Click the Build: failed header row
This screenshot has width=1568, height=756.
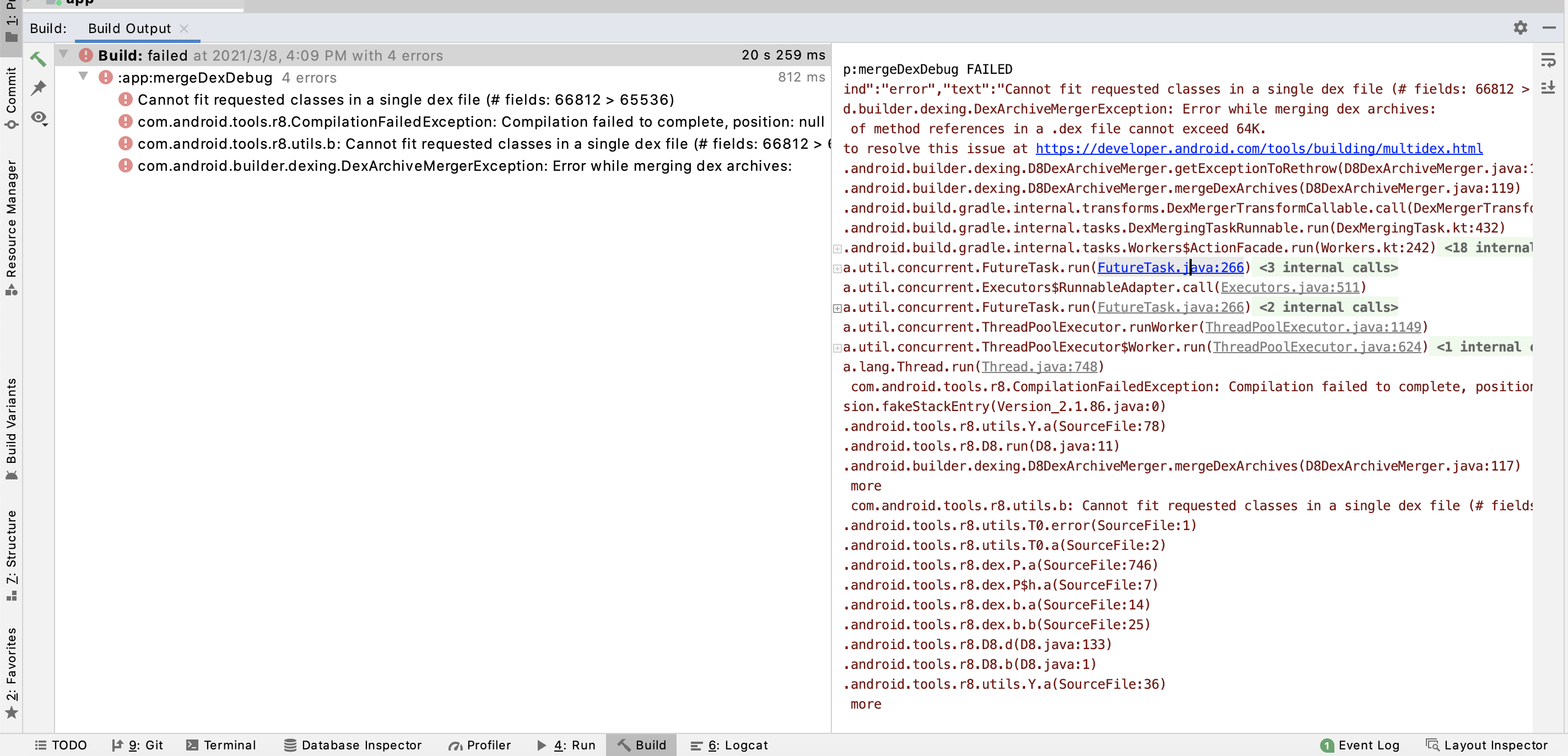point(443,56)
